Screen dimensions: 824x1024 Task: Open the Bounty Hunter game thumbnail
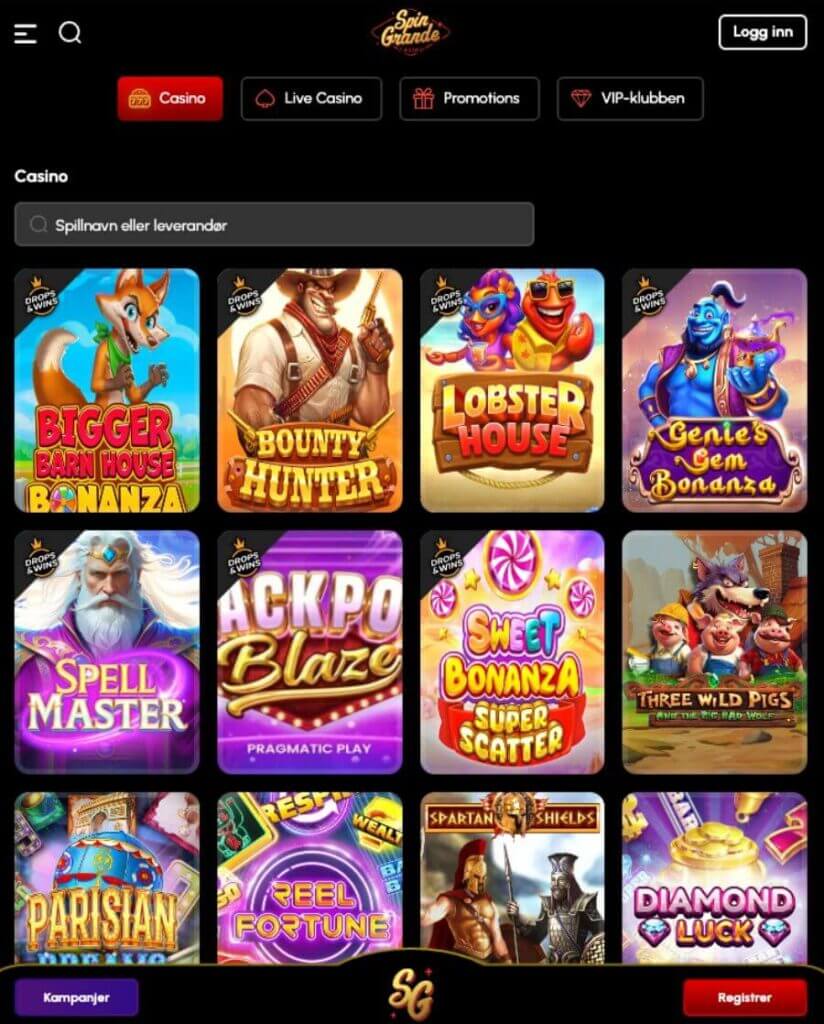click(309, 390)
